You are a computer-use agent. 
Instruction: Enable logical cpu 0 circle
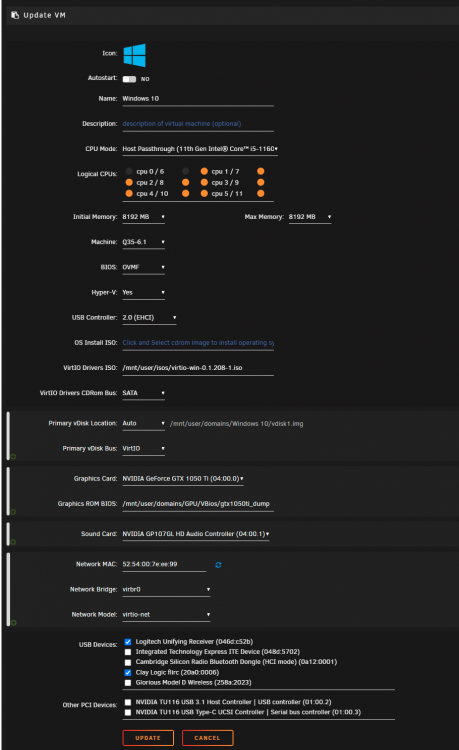click(x=129, y=171)
